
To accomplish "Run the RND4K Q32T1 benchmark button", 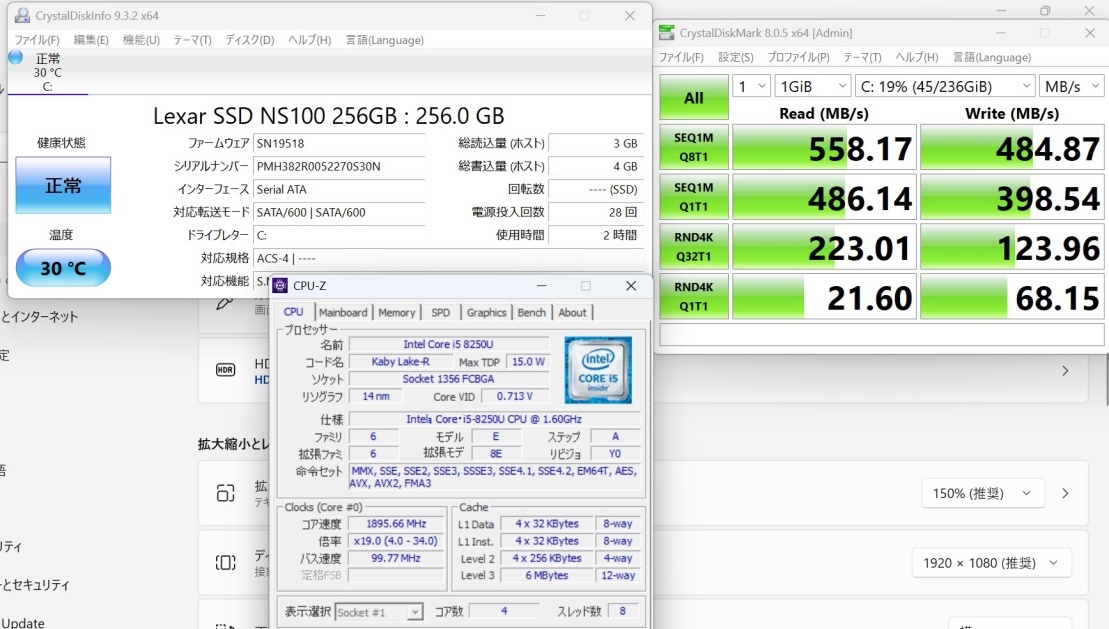I will (694, 247).
